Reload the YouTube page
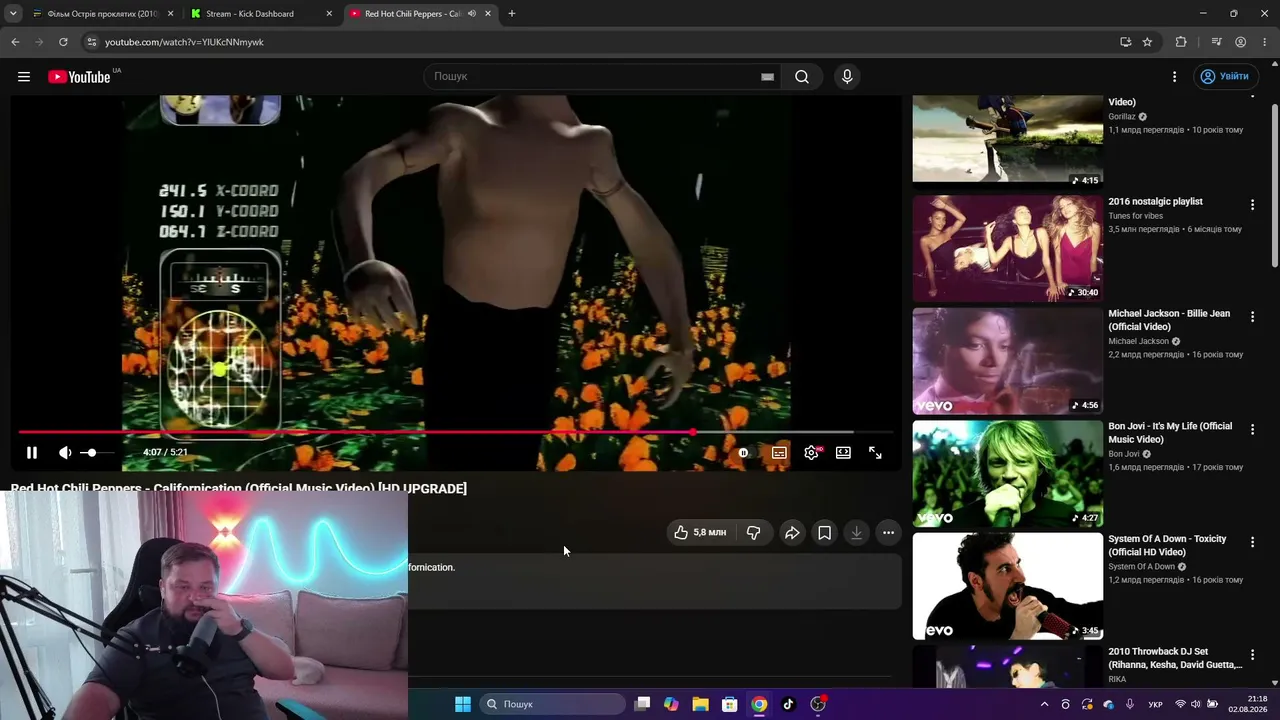This screenshot has height=720, width=1280. click(x=63, y=42)
